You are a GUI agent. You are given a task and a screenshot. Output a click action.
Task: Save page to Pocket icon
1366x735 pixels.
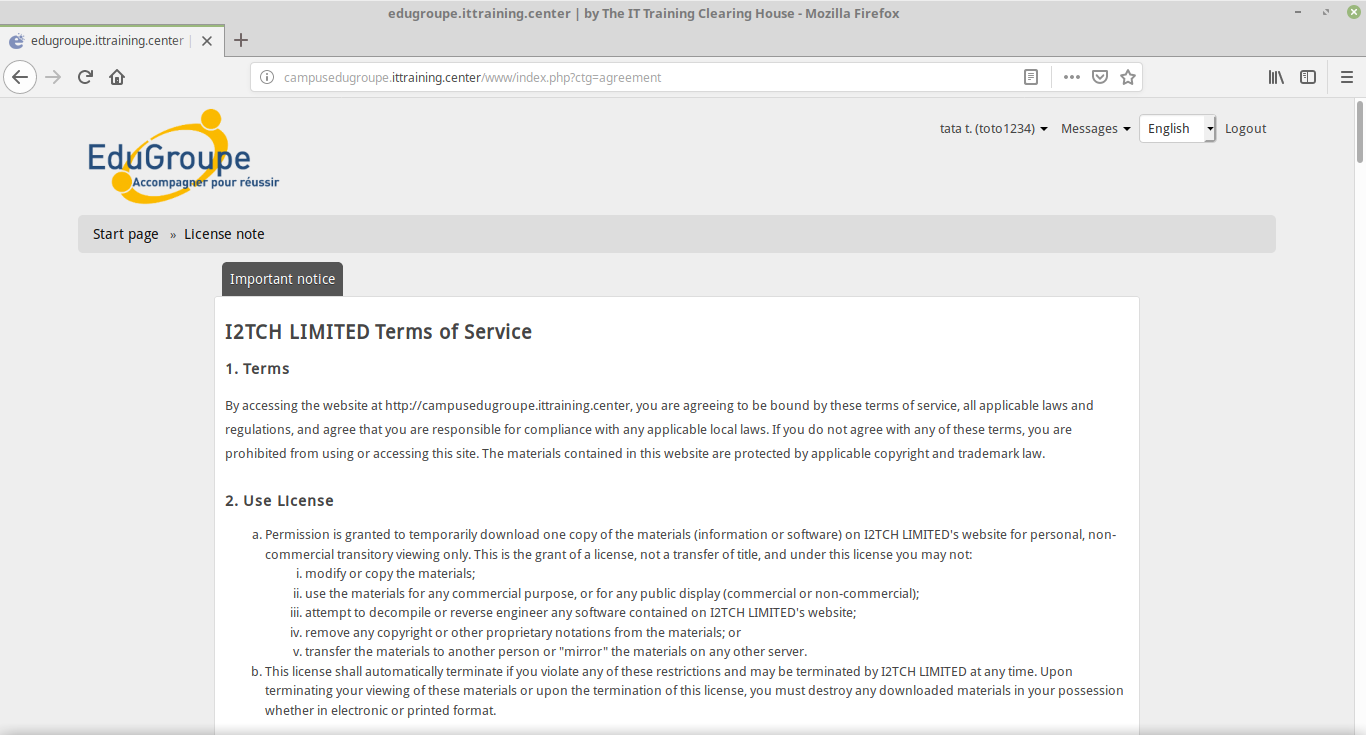[x=1099, y=77]
